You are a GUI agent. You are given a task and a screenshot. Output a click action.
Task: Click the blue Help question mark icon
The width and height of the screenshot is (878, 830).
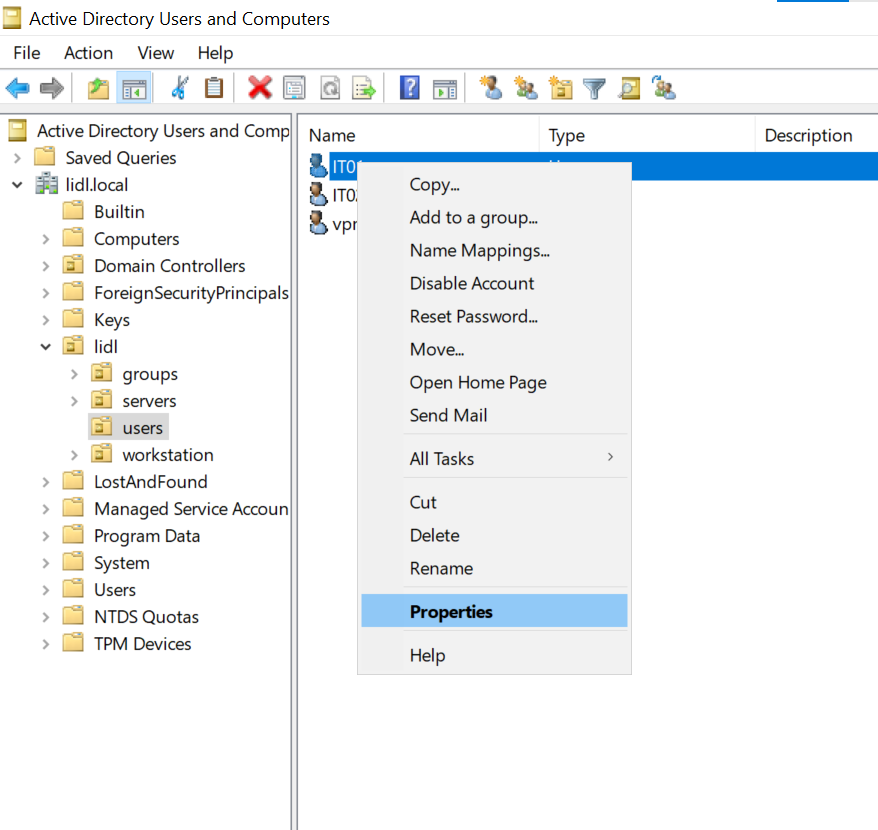(410, 88)
